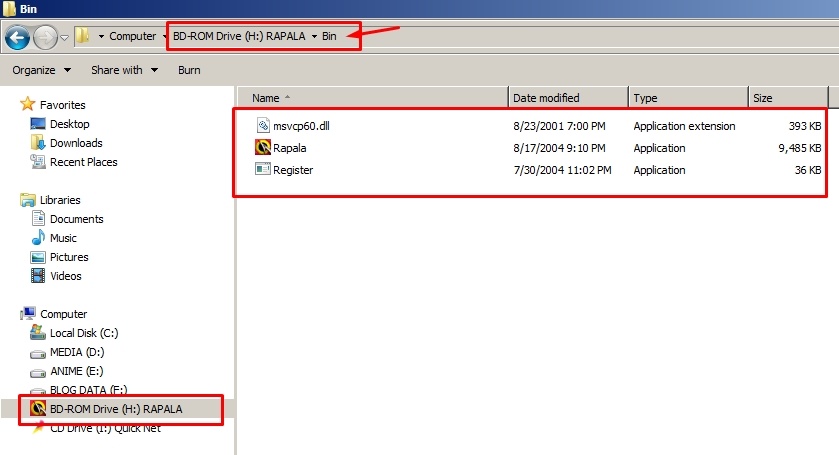
Task: Click the Computer monitor icon
Action: [28, 314]
